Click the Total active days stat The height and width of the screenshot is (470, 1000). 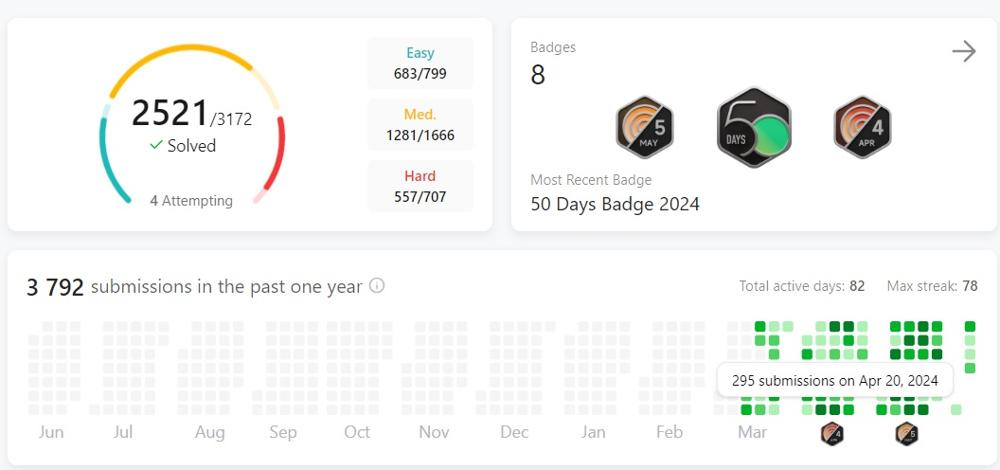coord(802,286)
